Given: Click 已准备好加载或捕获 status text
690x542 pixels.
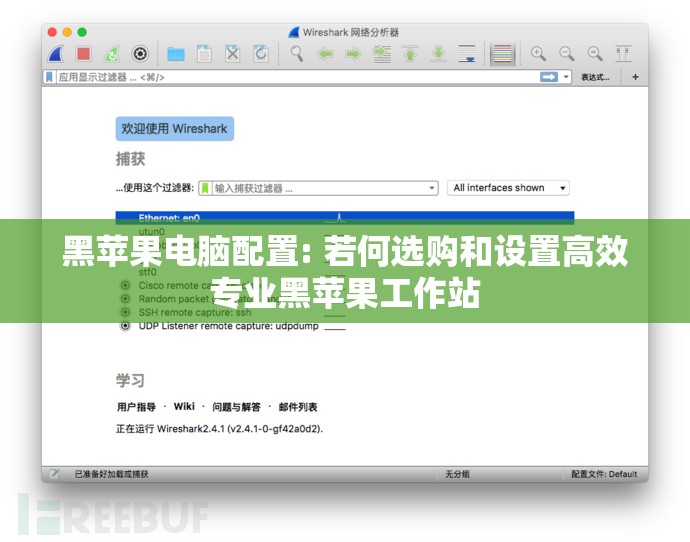Looking at the screenshot, I should click(x=111, y=474).
